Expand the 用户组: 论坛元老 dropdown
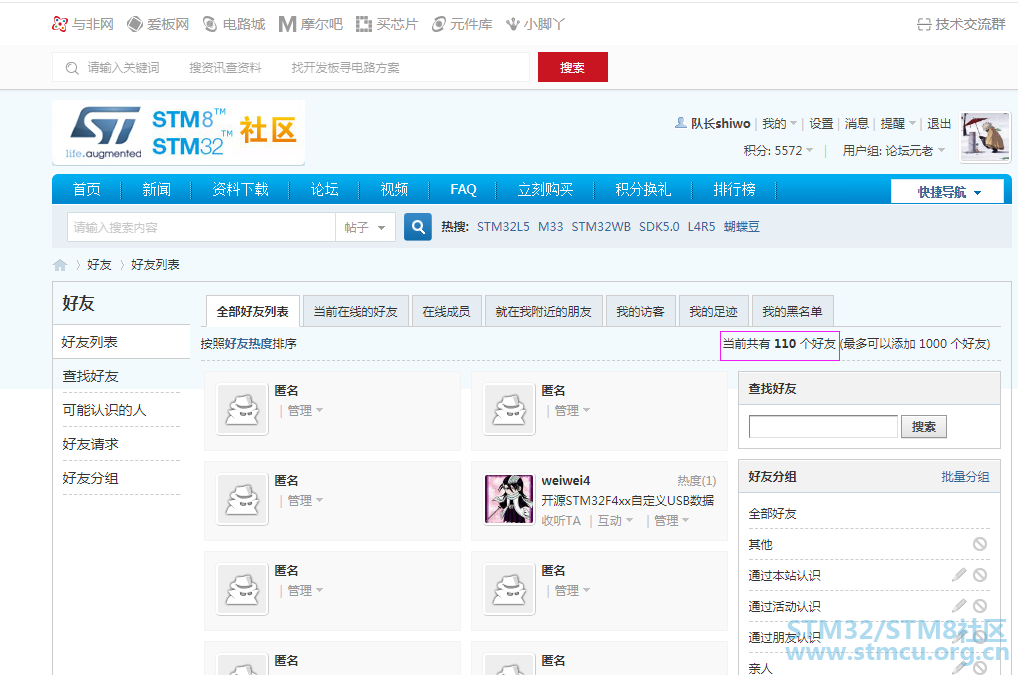The width and height of the screenshot is (1018, 675). point(893,151)
